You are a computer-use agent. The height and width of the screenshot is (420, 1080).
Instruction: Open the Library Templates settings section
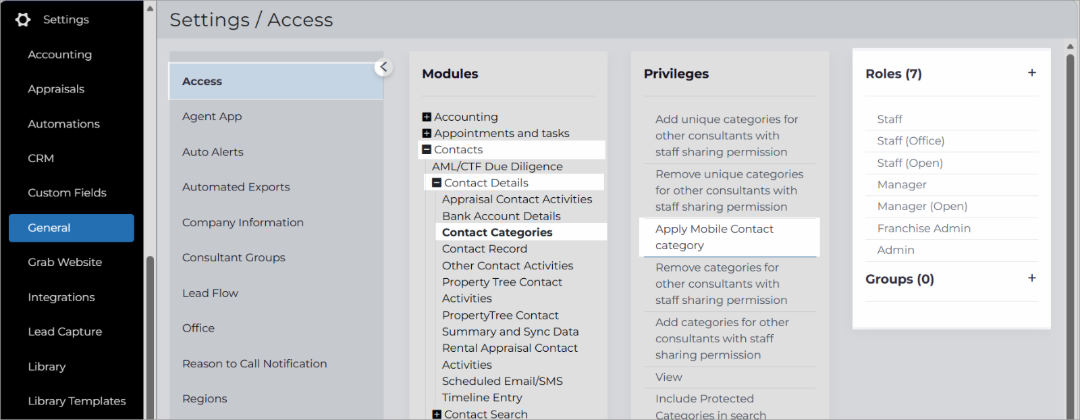click(x=77, y=401)
